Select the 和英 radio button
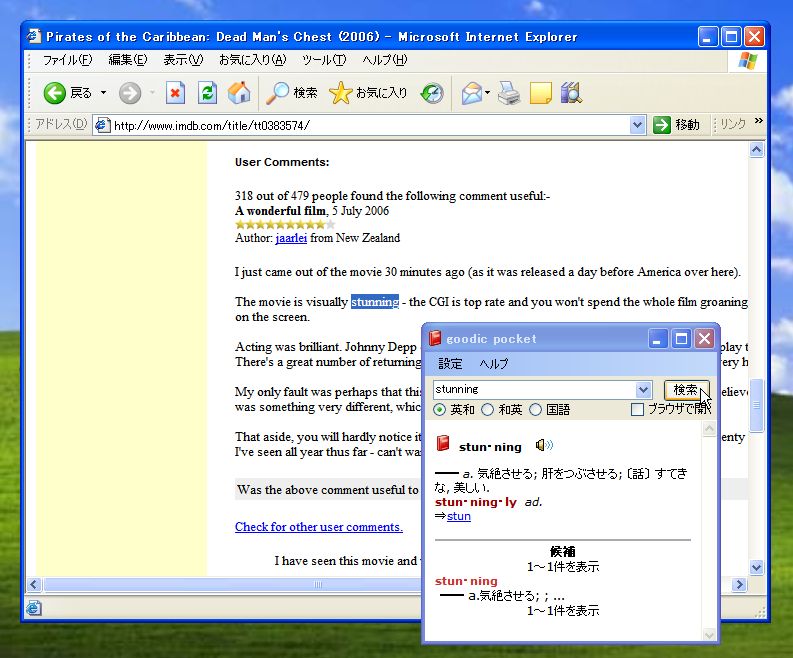Screen dimensions: 793x658 [488, 410]
